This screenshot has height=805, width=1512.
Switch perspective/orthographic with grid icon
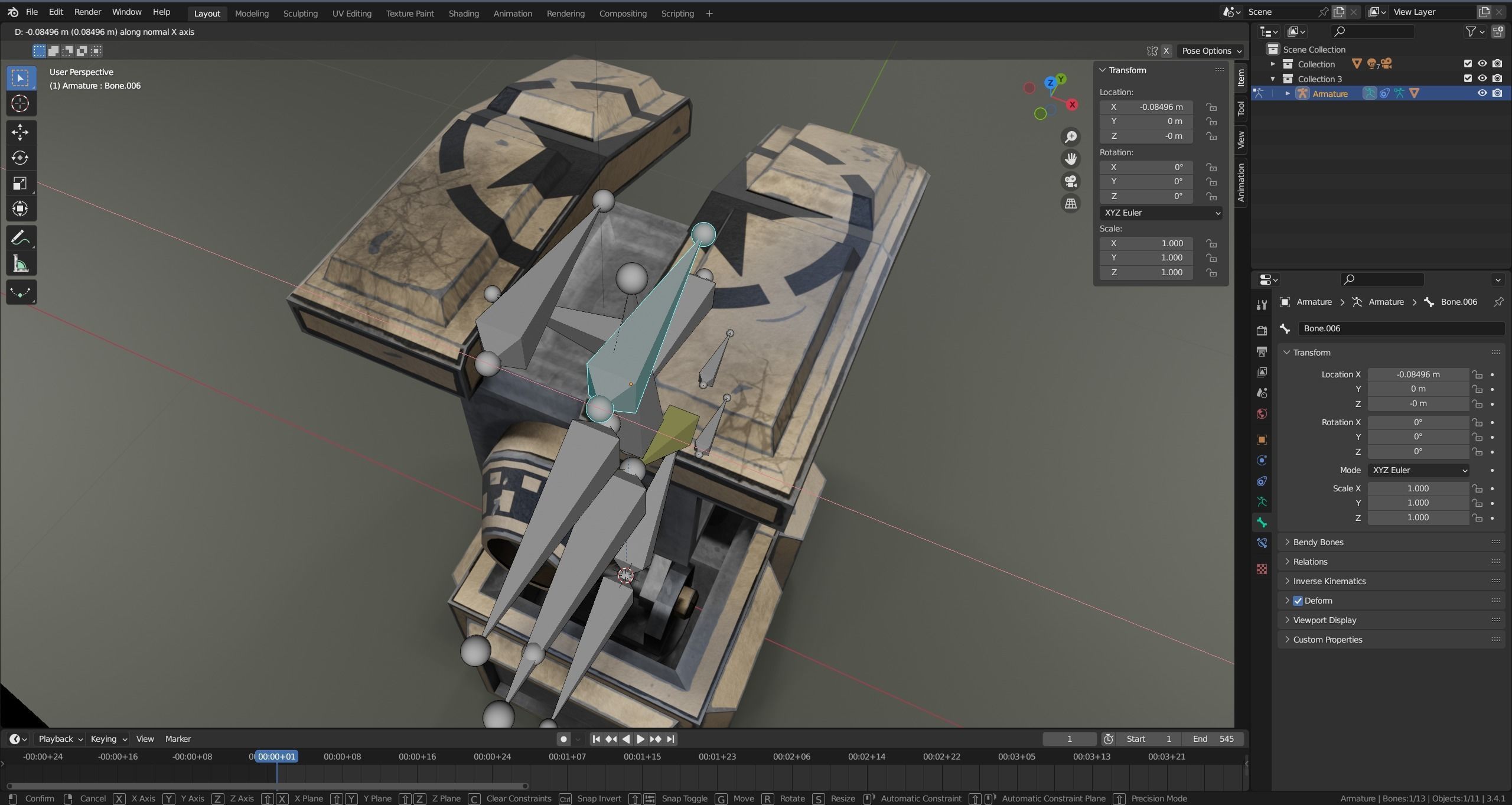(1071, 204)
